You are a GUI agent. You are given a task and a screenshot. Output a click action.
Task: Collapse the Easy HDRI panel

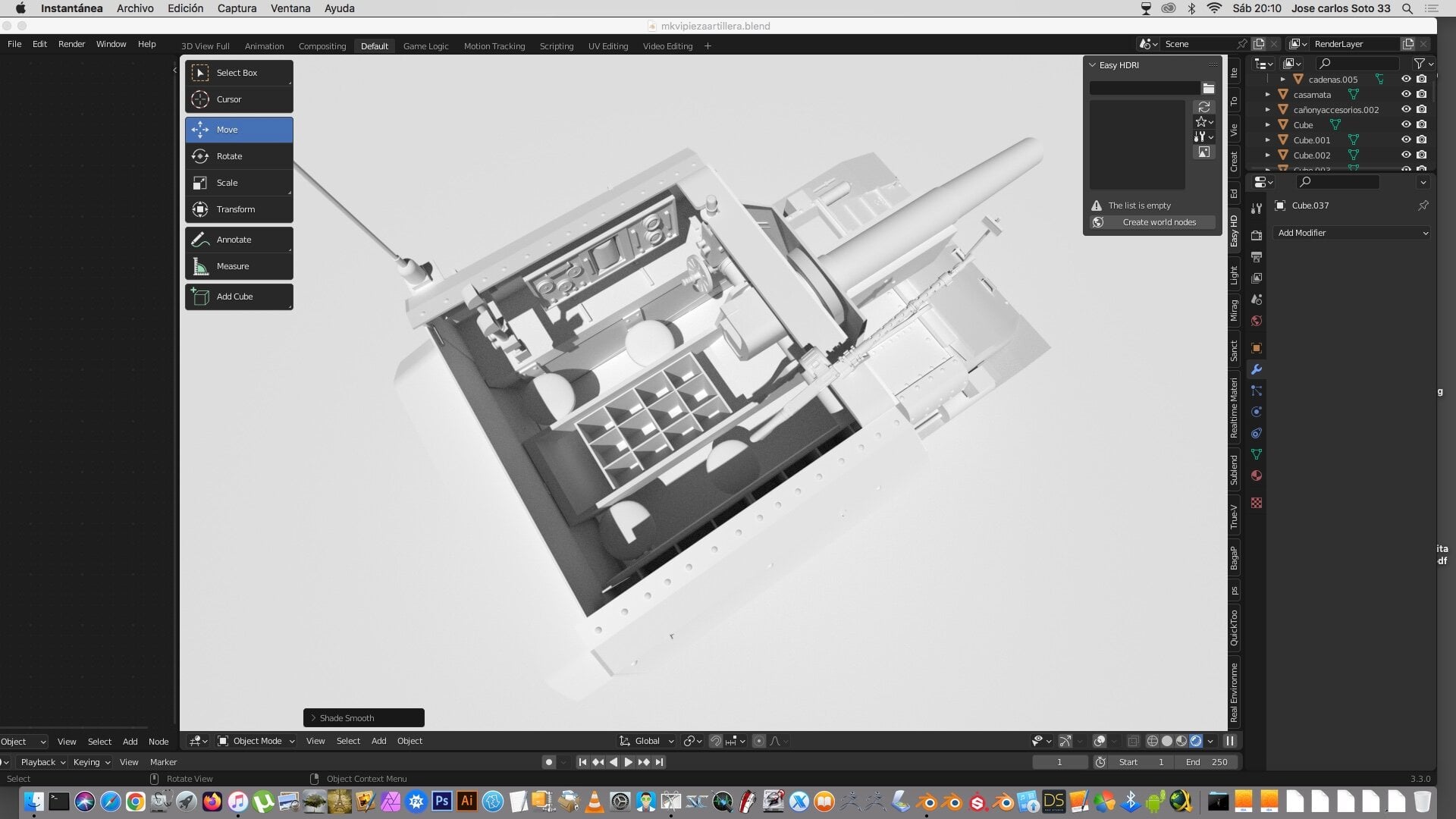point(1093,65)
